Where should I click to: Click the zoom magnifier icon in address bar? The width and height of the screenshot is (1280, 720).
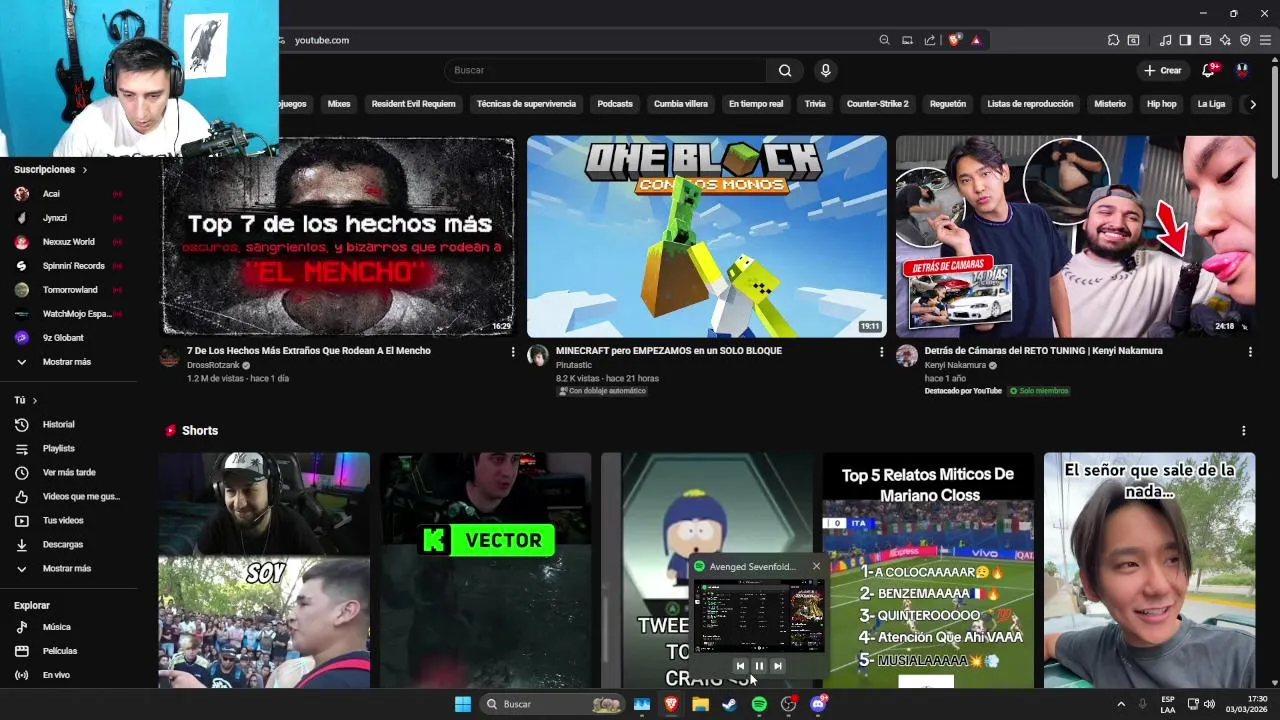(x=884, y=40)
